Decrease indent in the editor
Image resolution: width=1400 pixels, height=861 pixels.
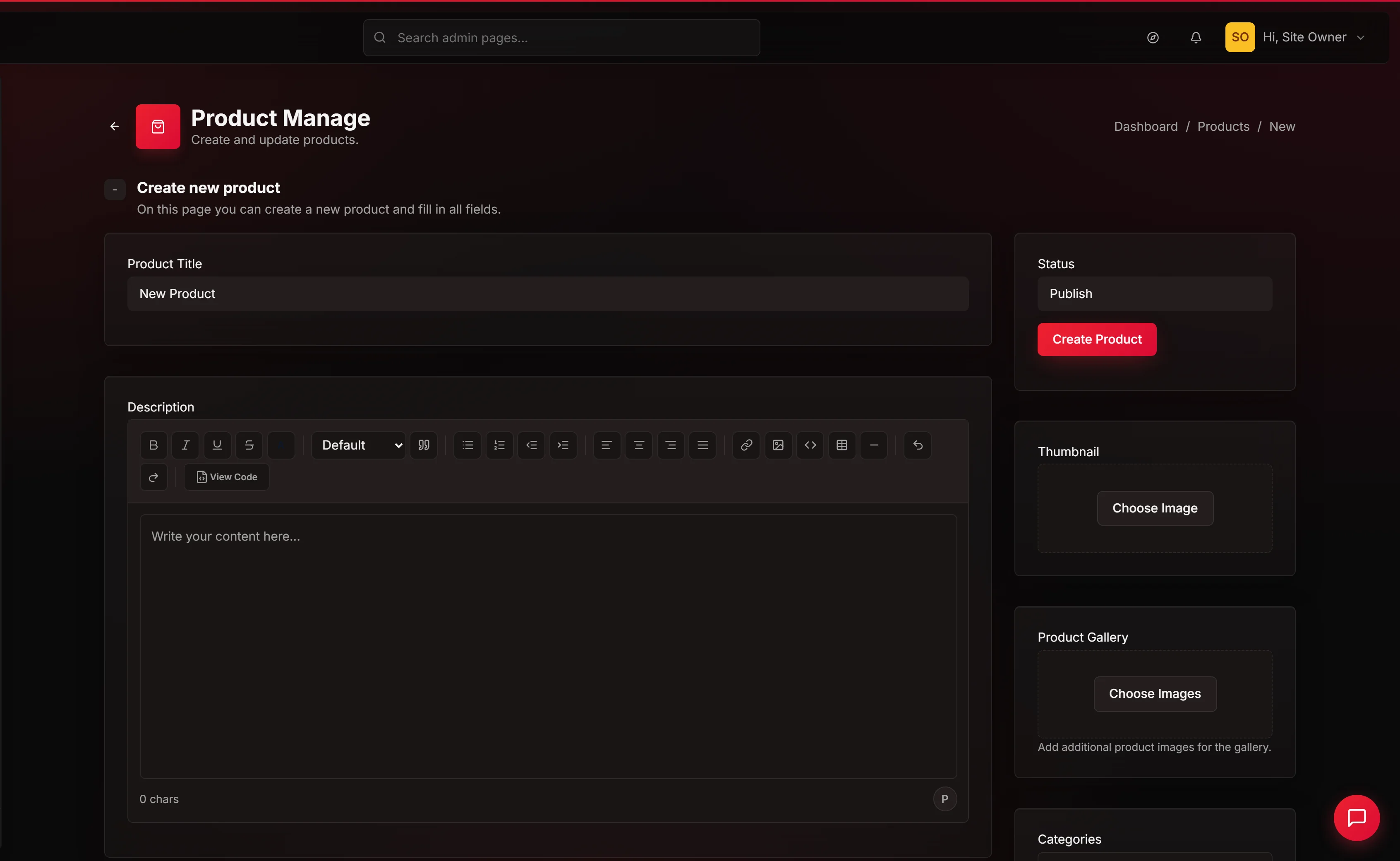click(x=532, y=445)
